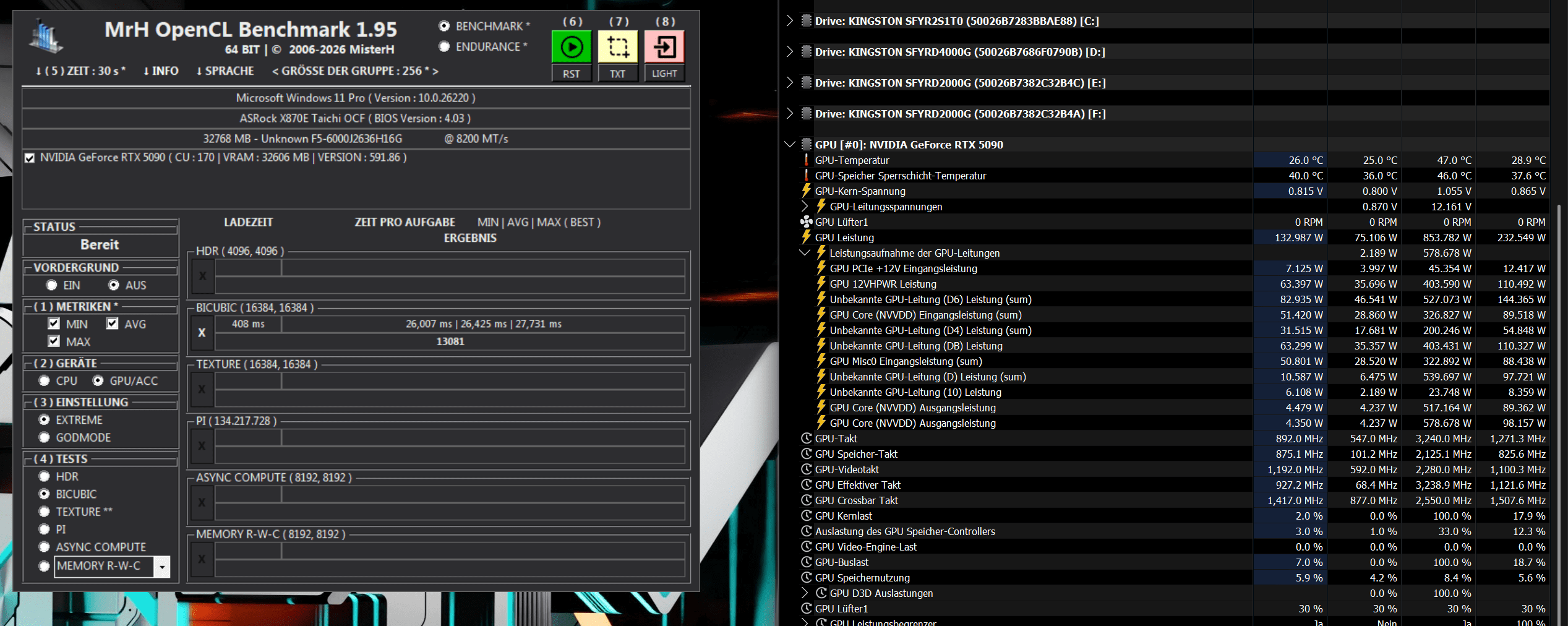Expand the KINGSTON drive [D:] tree node

pyautogui.click(x=790, y=52)
